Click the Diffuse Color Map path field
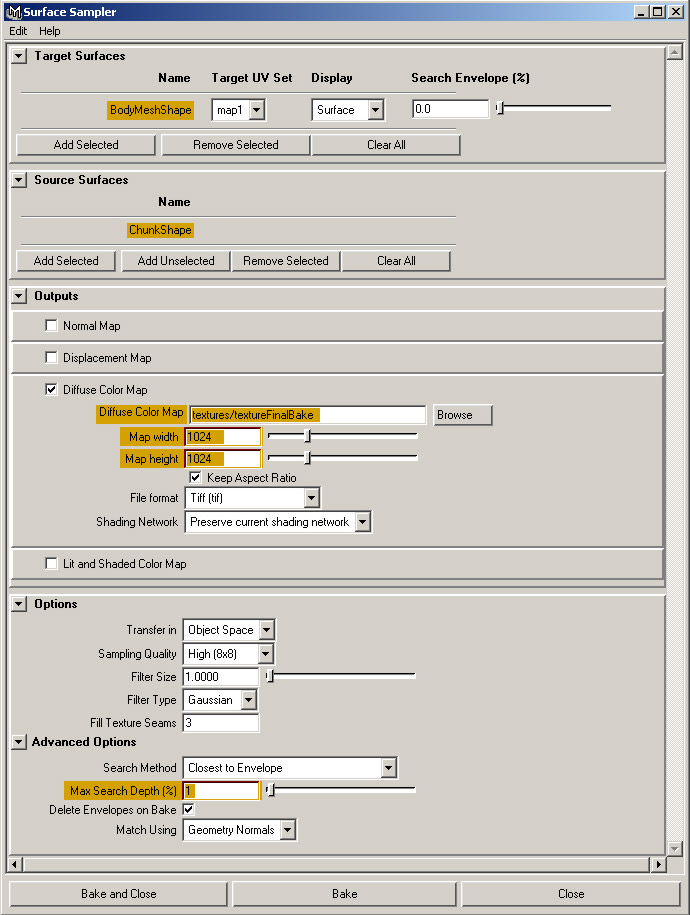690x915 pixels. pyautogui.click(x=308, y=415)
